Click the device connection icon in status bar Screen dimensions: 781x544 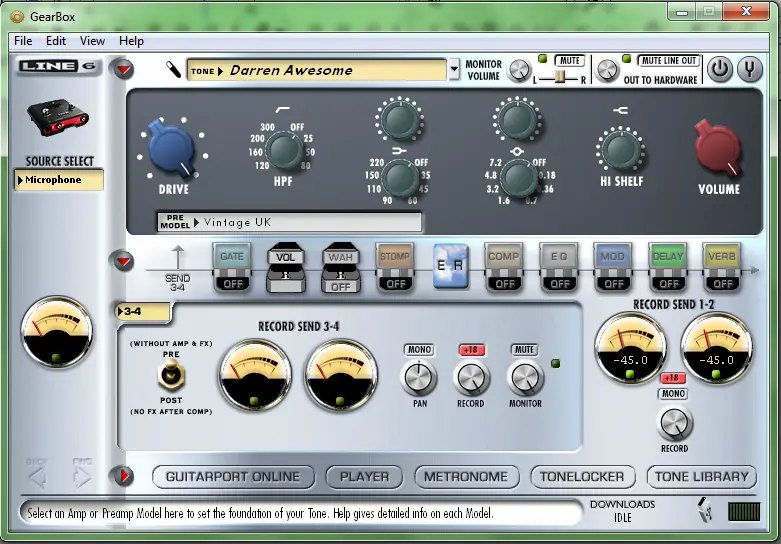click(x=706, y=511)
